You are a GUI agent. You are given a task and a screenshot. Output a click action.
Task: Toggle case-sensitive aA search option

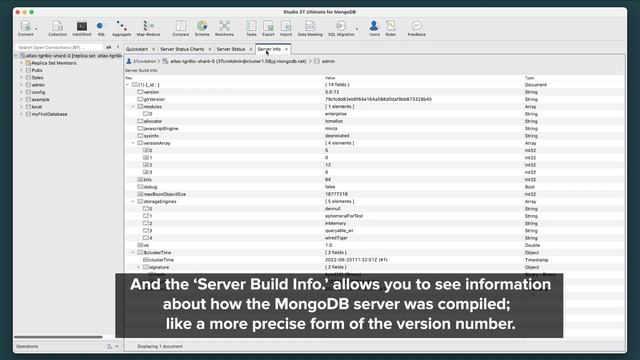coord(109,47)
